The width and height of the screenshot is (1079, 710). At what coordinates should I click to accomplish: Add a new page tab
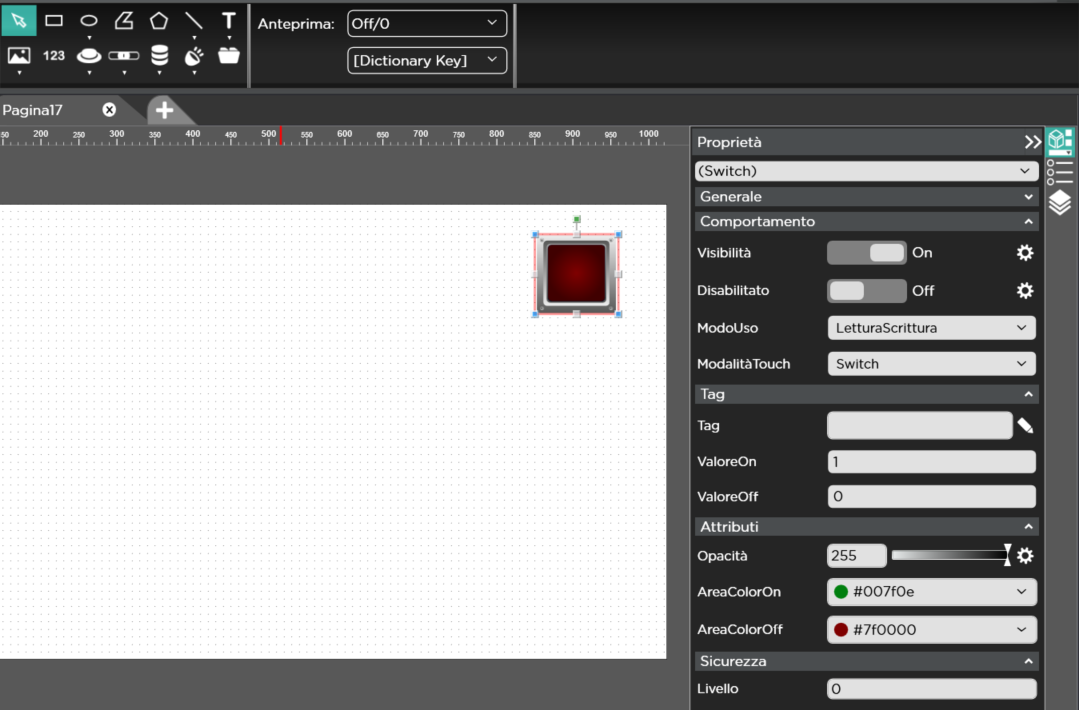point(164,110)
